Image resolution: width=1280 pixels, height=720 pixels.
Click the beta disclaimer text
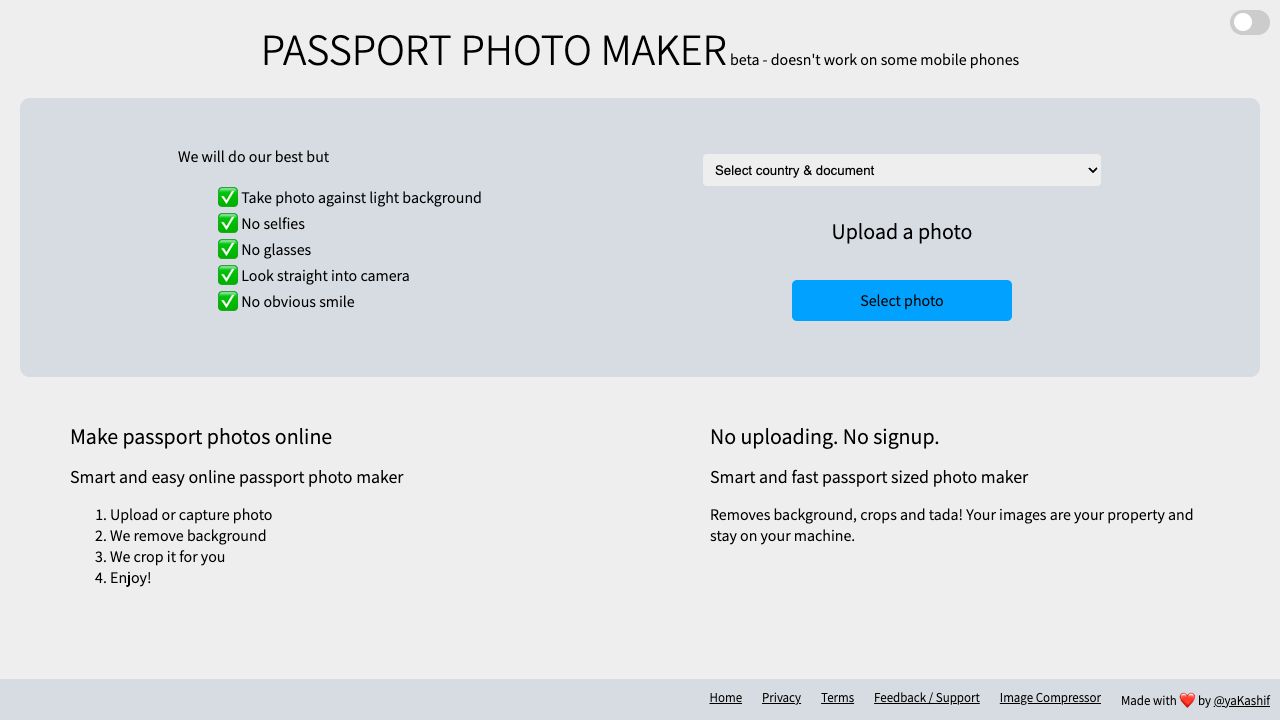pos(874,60)
